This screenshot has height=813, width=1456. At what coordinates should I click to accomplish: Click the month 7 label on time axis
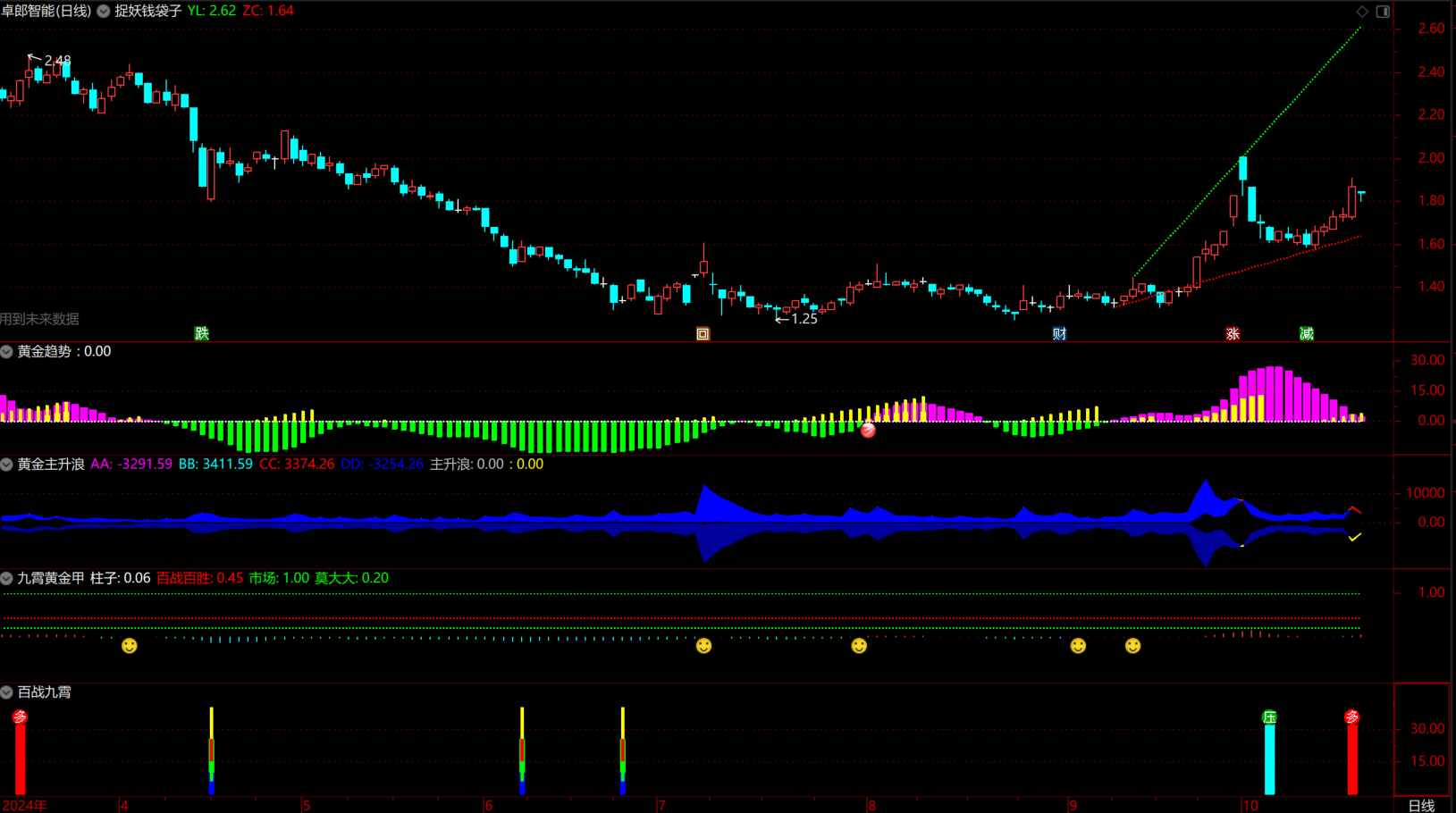[661, 806]
